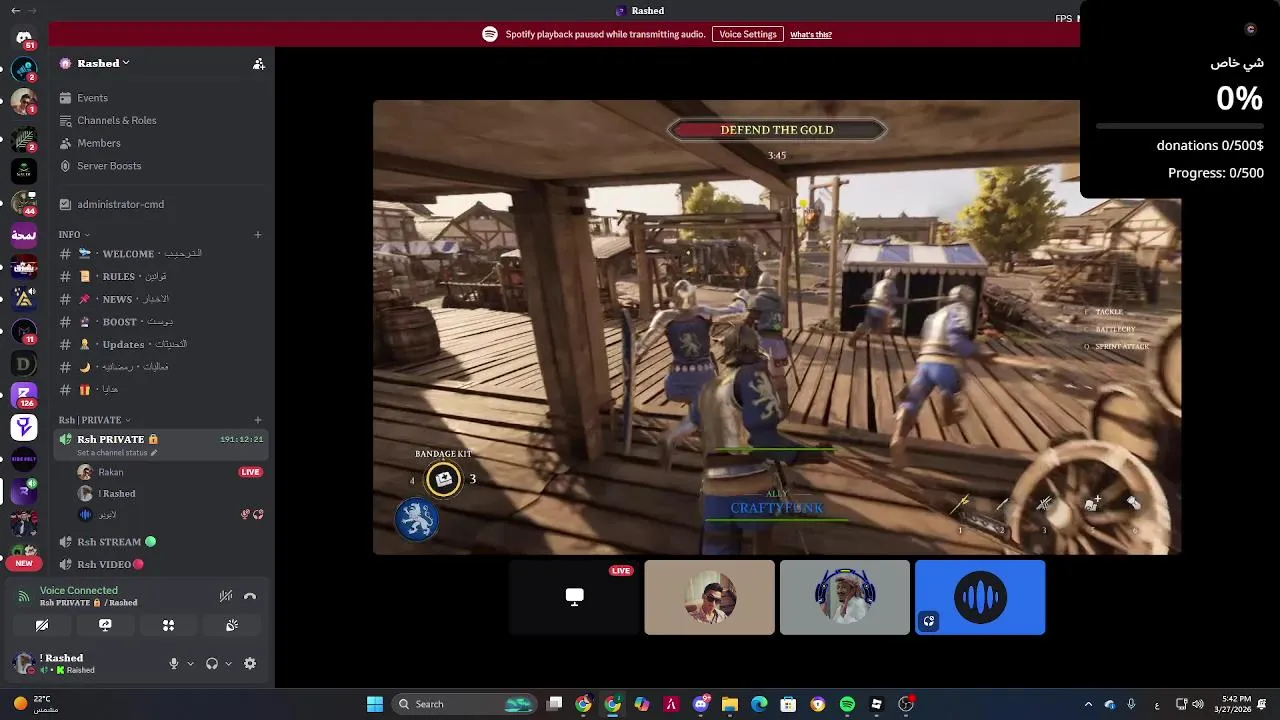The image size is (1280, 720).
Task: Open Roblox from the taskbar
Action: click(877, 704)
